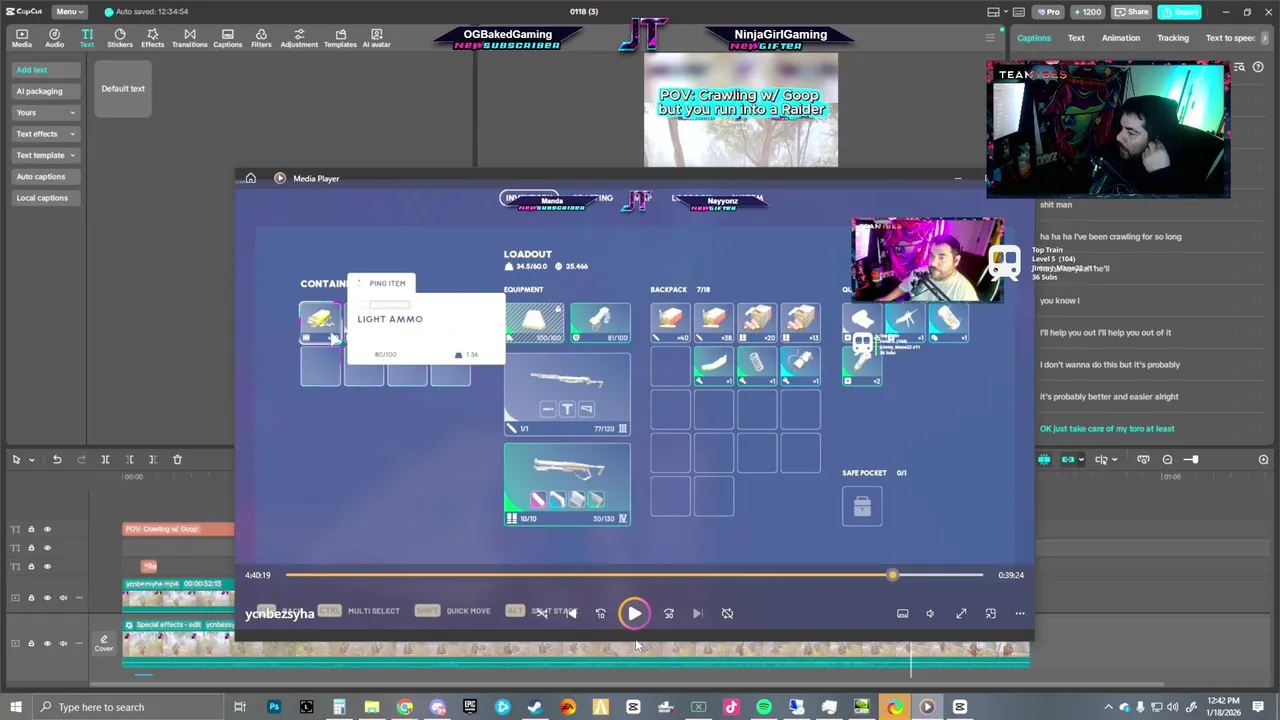Open the Stickers panel icon
The image size is (1280, 720).
120,38
